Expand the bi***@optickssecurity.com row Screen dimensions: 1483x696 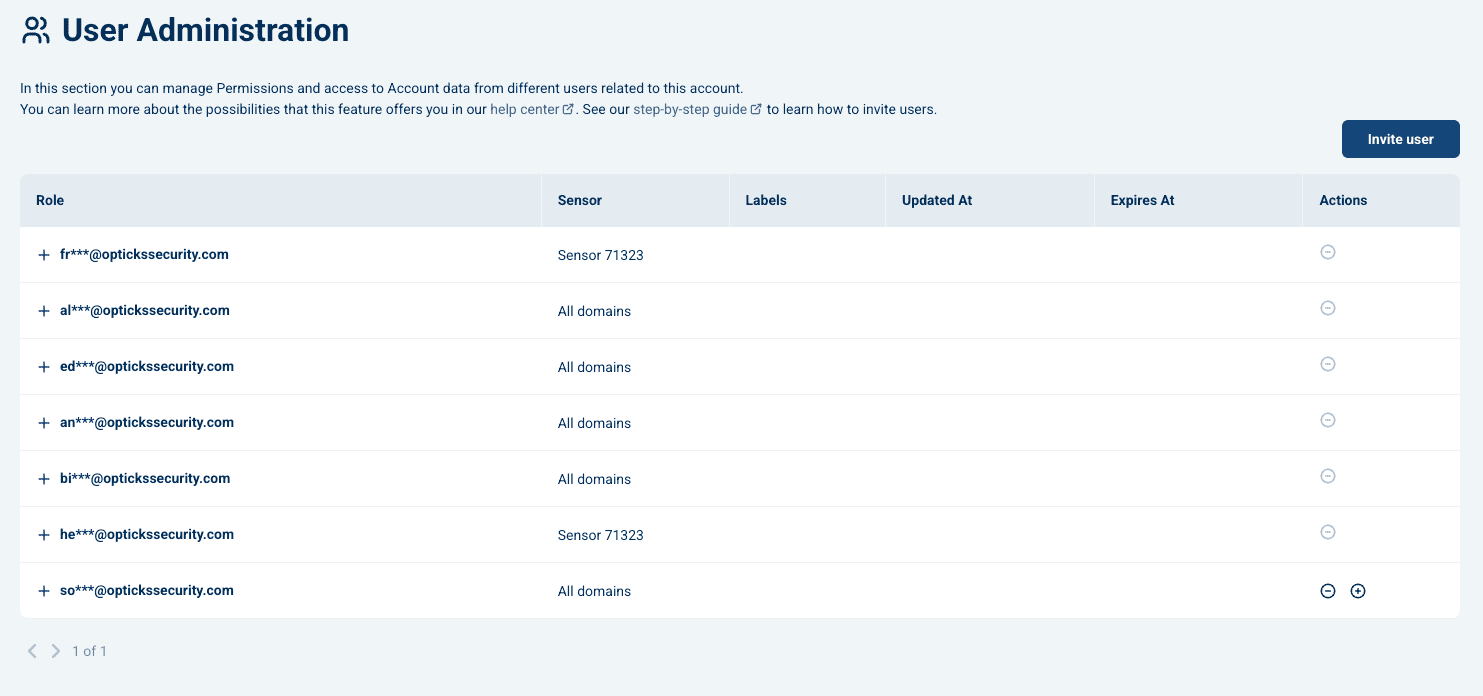(x=44, y=479)
